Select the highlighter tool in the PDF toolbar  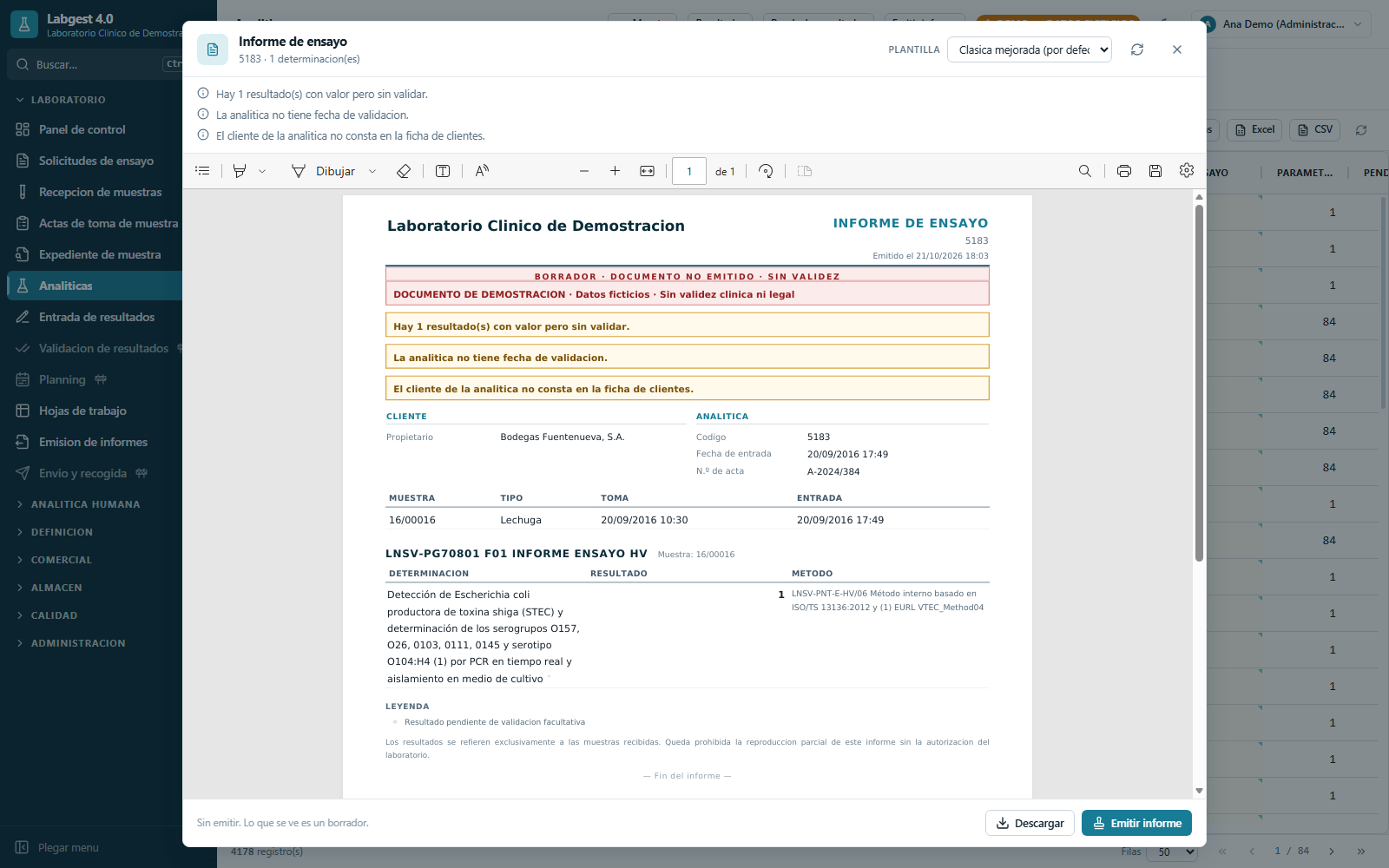click(240, 171)
